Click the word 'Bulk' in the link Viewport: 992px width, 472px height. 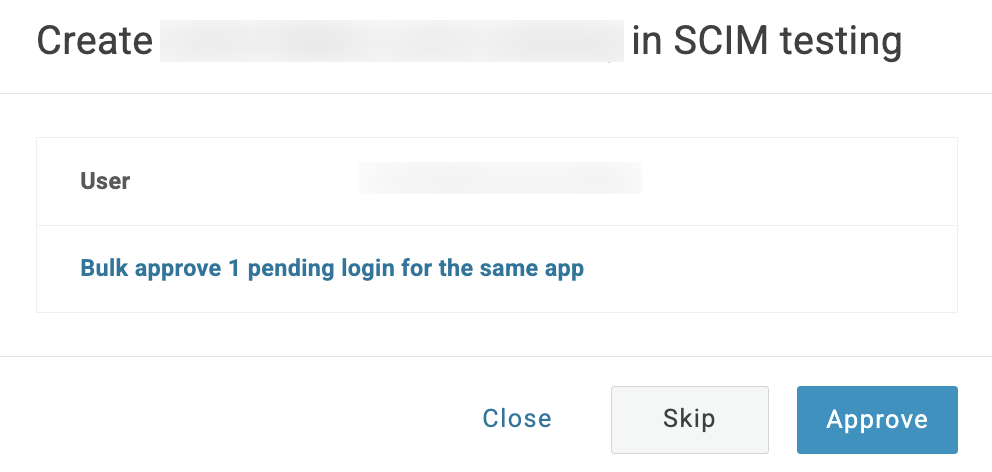(103, 268)
